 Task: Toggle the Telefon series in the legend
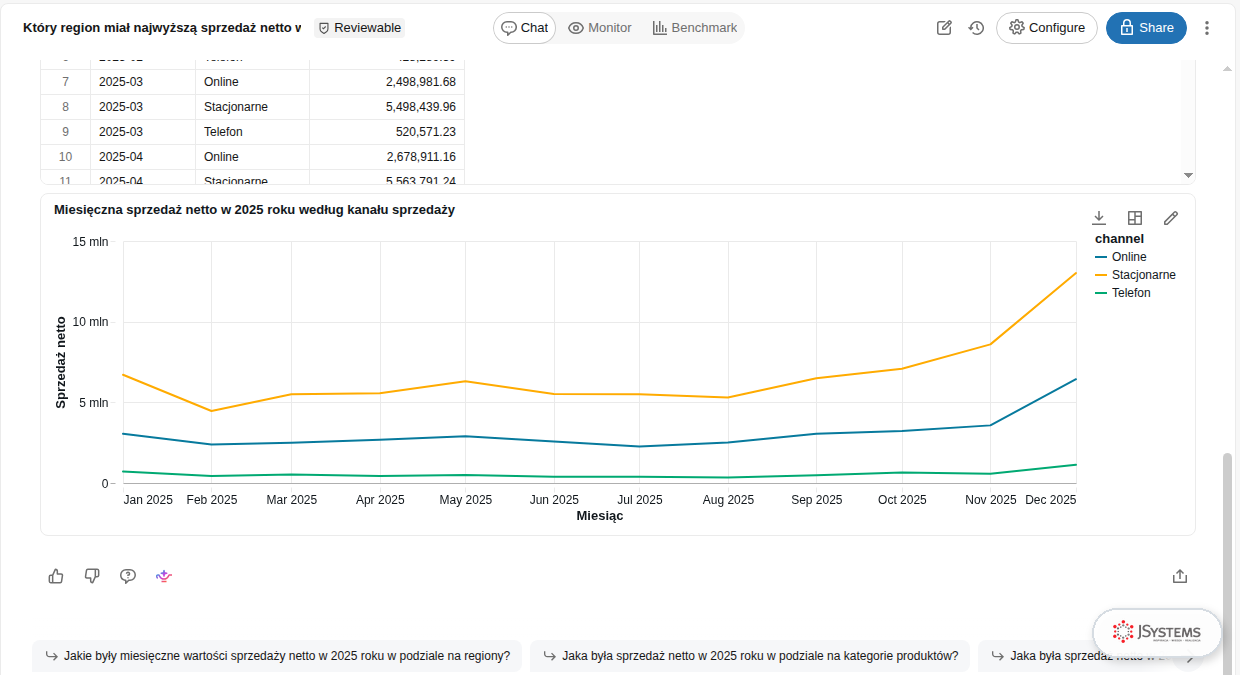pos(1123,293)
